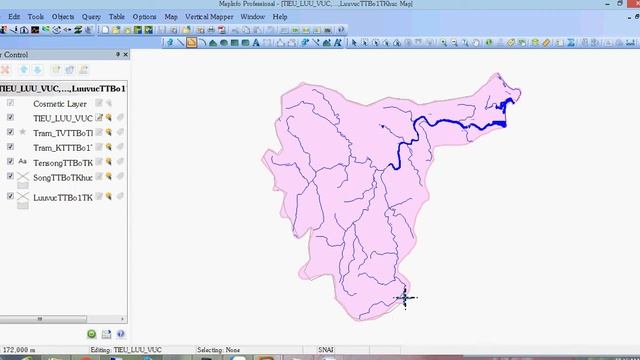Toggle visibility of SongTTBoTKhuc layer

click(x=10, y=176)
